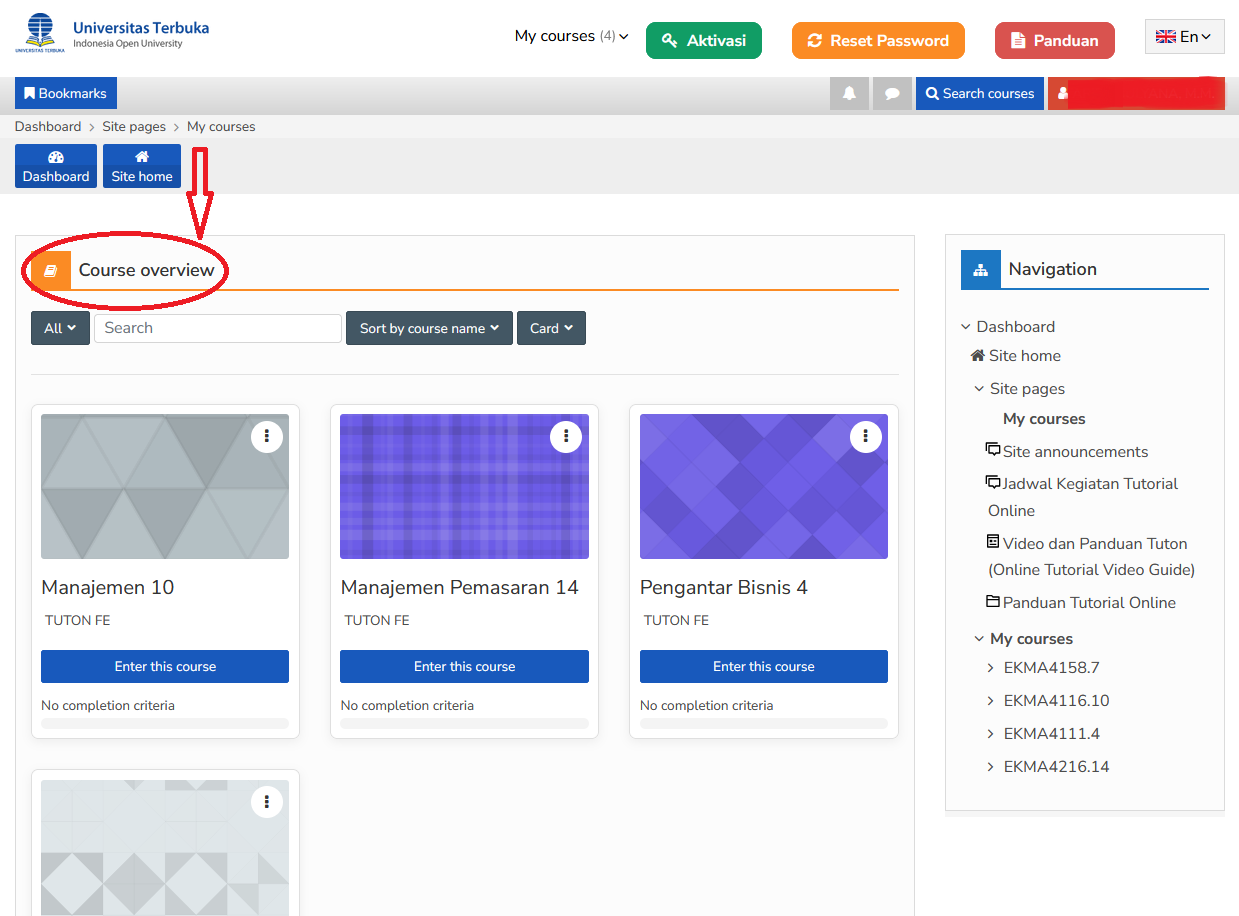Open the notifications bell
The height and width of the screenshot is (916, 1239).
coord(849,93)
